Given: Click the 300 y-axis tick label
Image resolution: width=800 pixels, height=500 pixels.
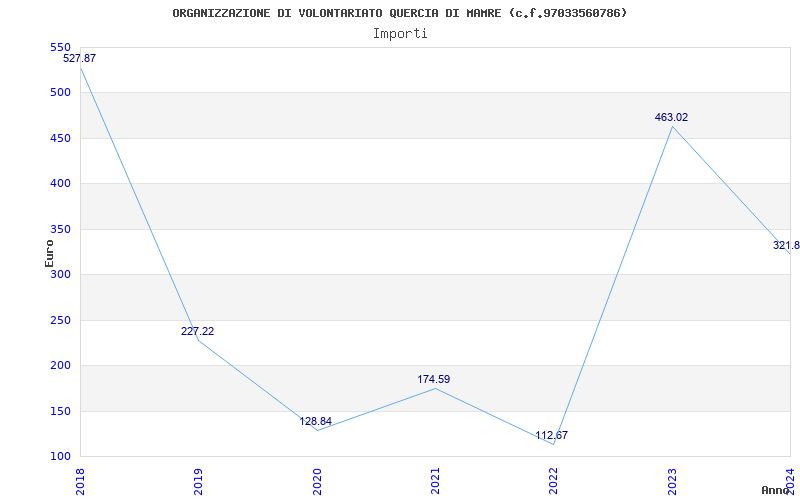Looking at the screenshot, I should (x=60, y=274).
